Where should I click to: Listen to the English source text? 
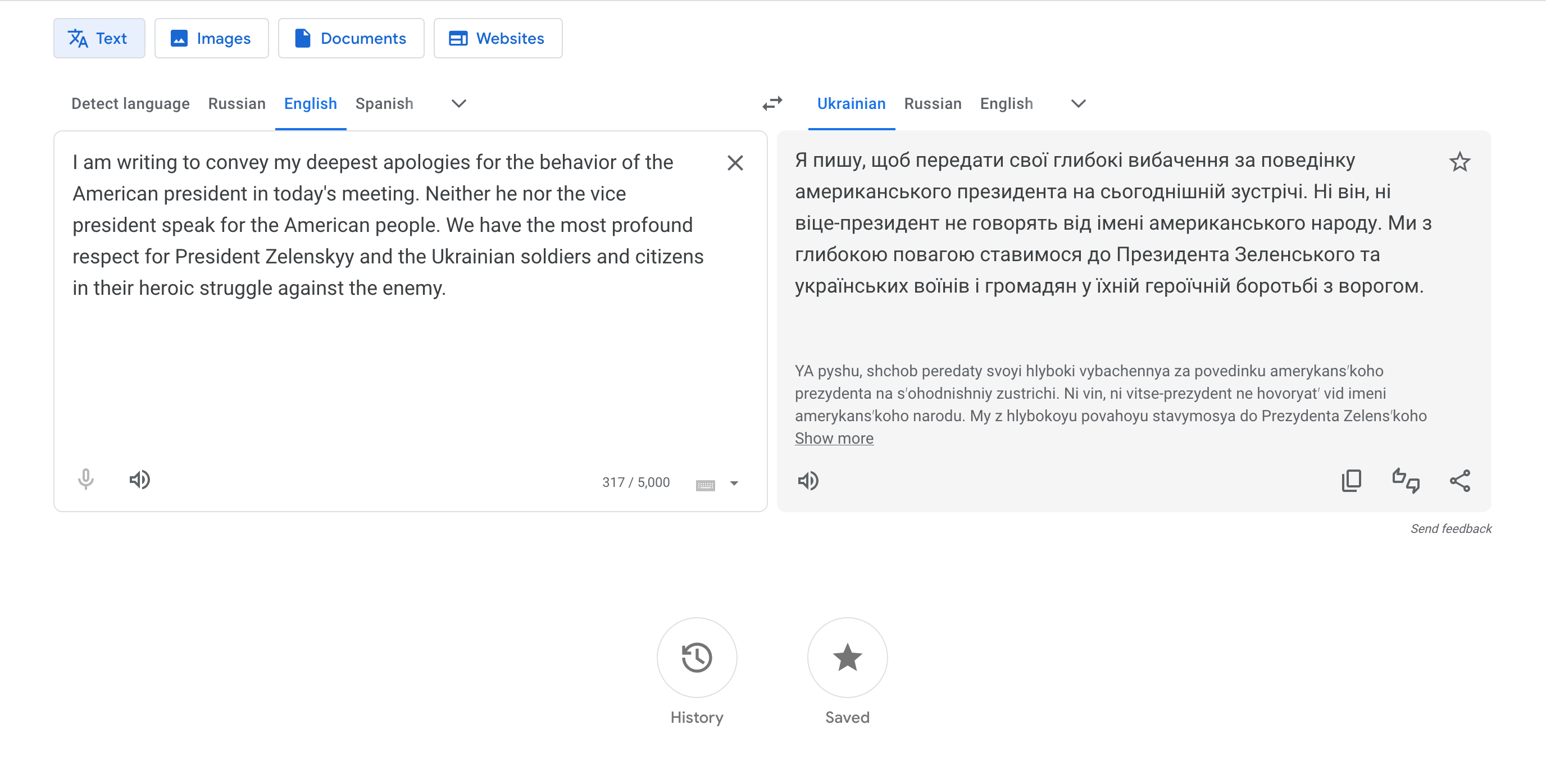[139, 479]
